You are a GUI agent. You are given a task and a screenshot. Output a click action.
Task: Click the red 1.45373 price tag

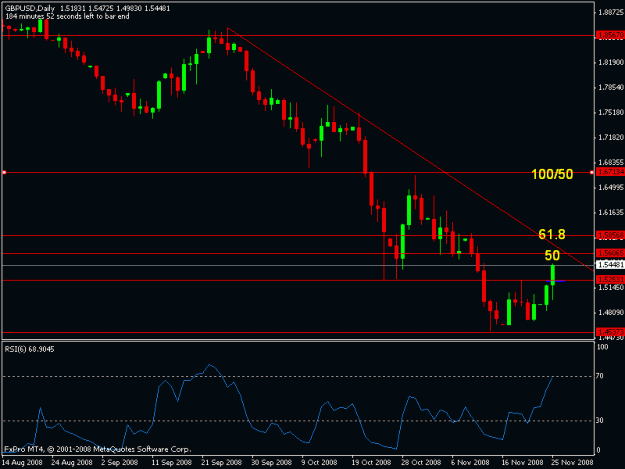[610, 332]
